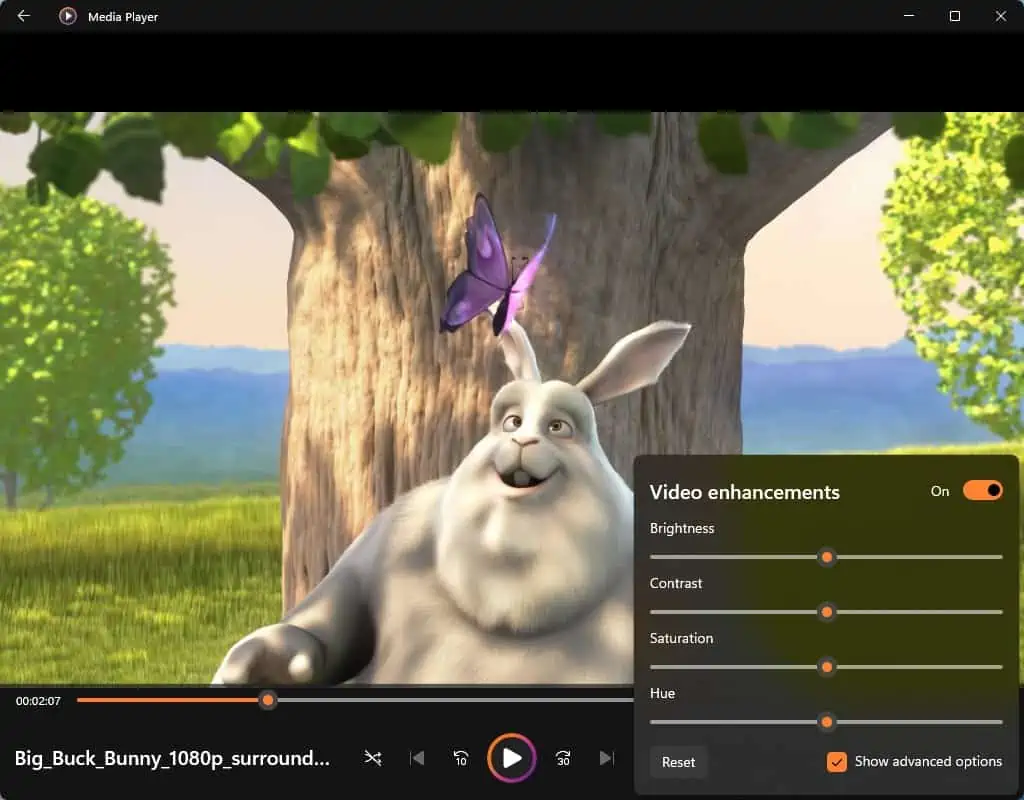
Task: Click the Big_Buck_Bunny video title
Action: (x=172, y=758)
